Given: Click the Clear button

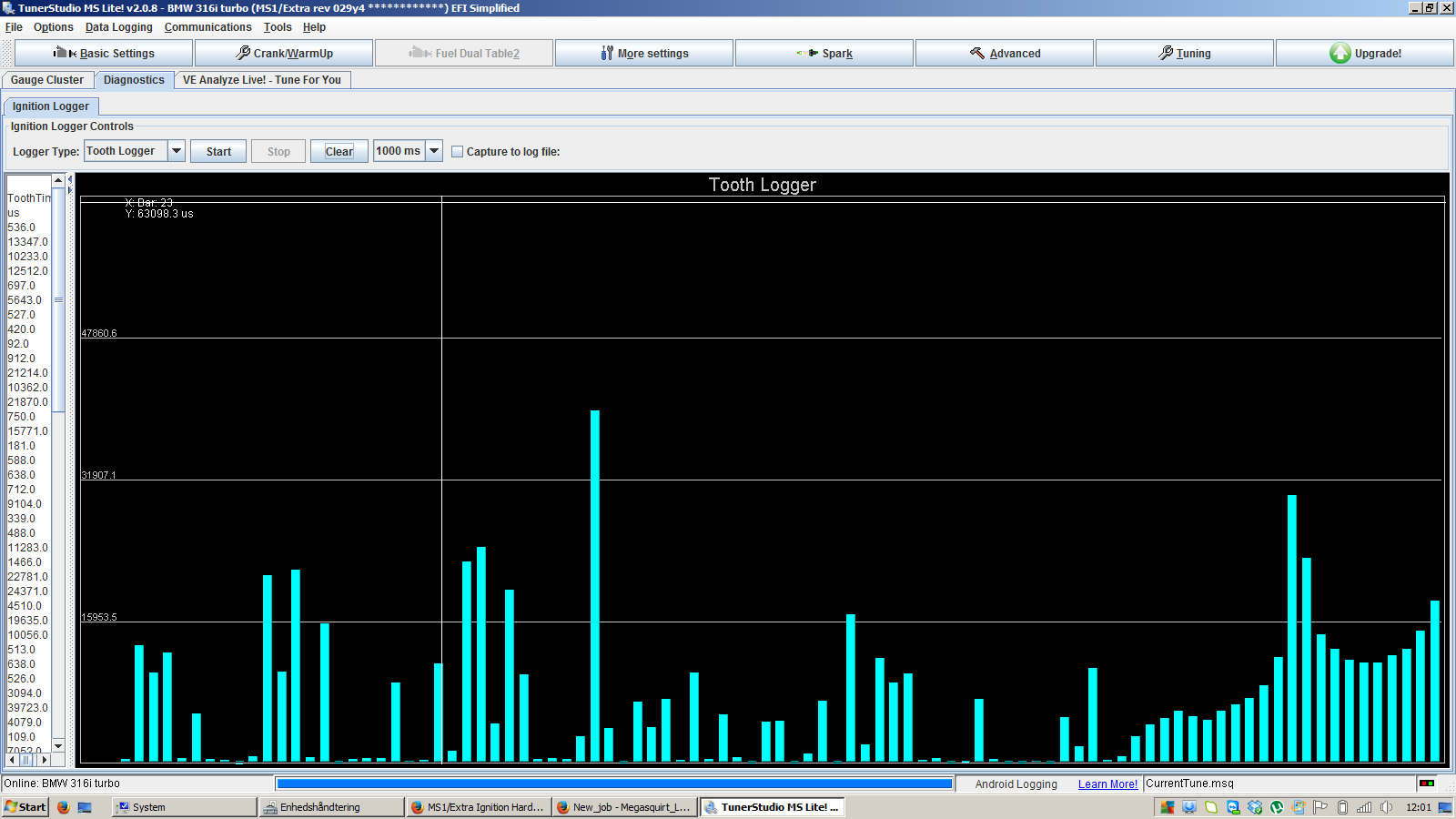Looking at the screenshot, I should coord(339,152).
